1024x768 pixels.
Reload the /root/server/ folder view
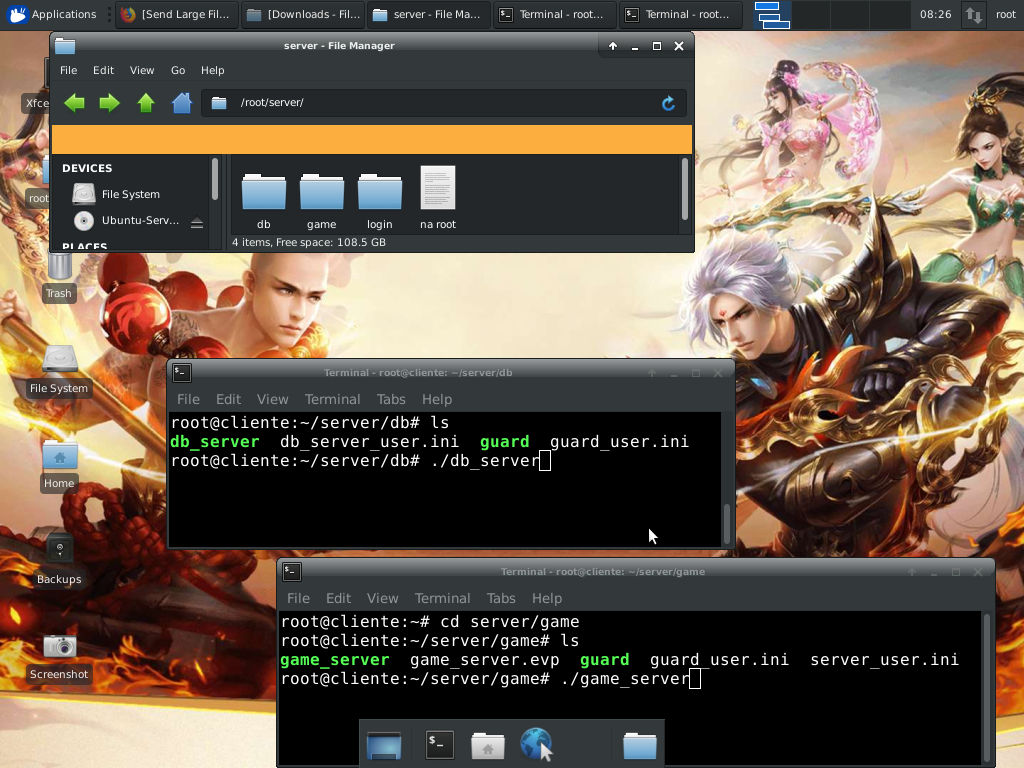click(668, 103)
